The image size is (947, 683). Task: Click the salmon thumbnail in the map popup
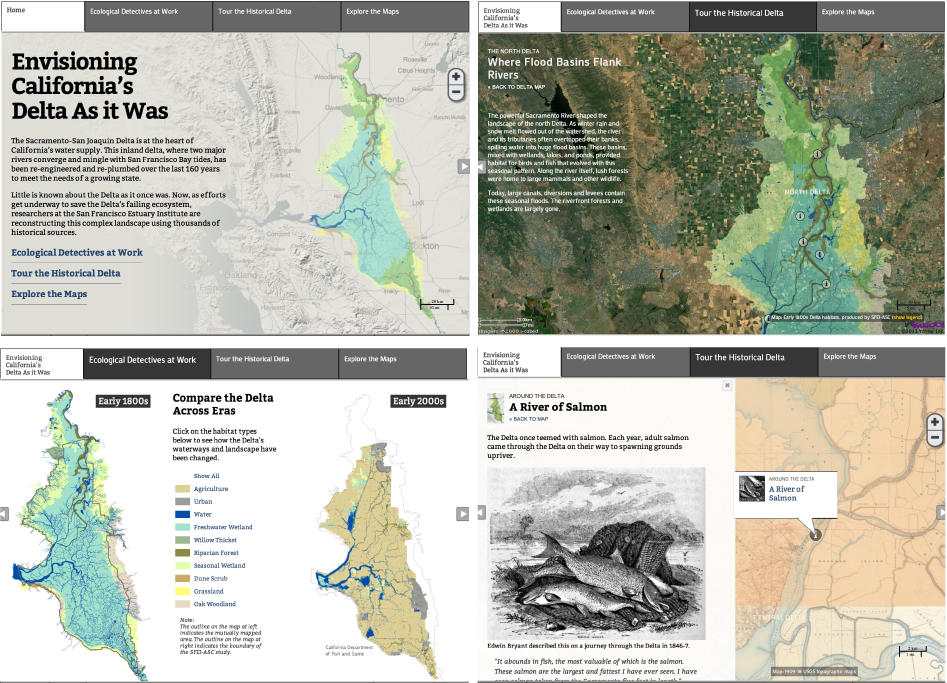(752, 489)
